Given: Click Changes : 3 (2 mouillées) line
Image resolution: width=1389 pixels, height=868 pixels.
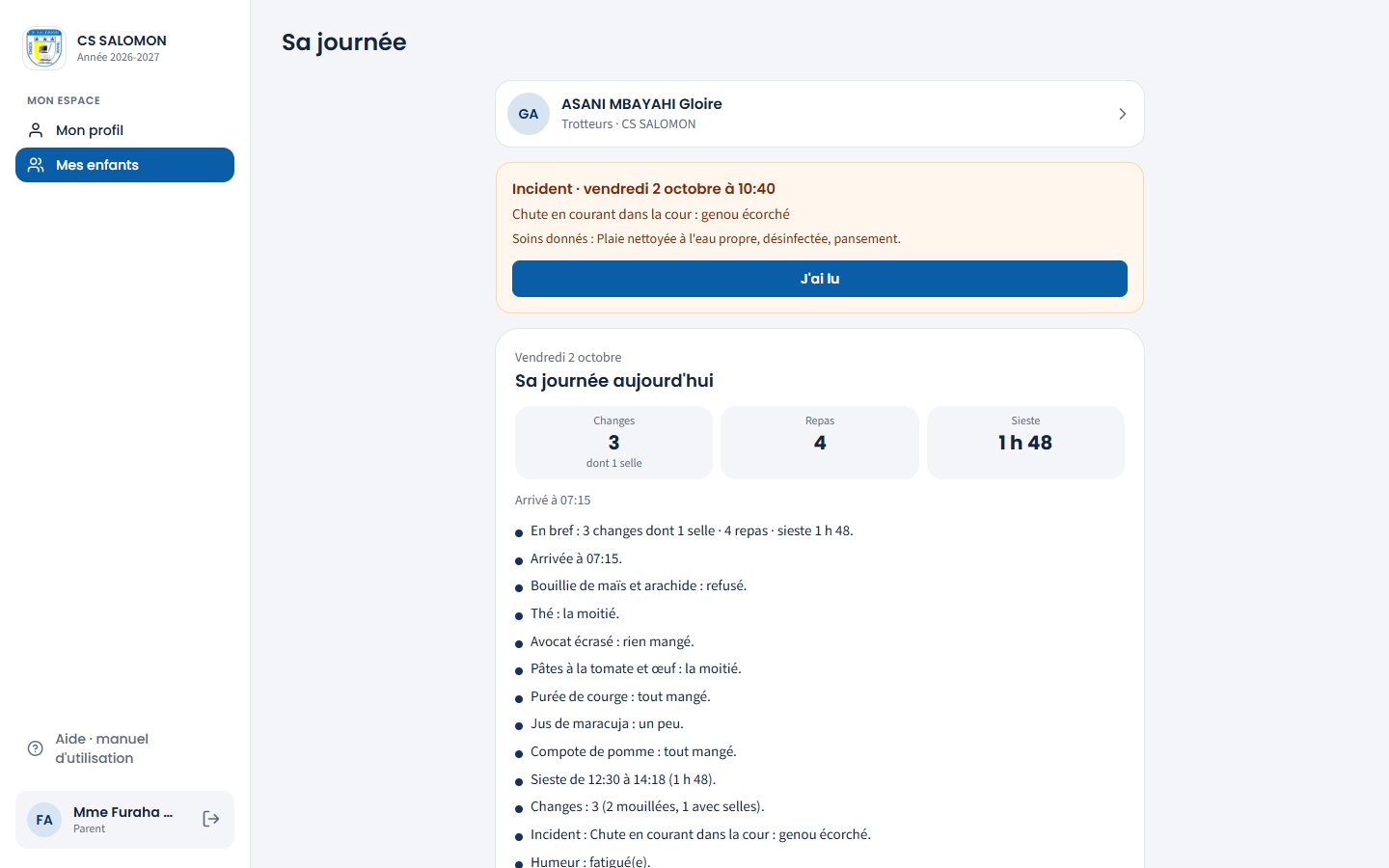Looking at the screenshot, I should tap(647, 806).
